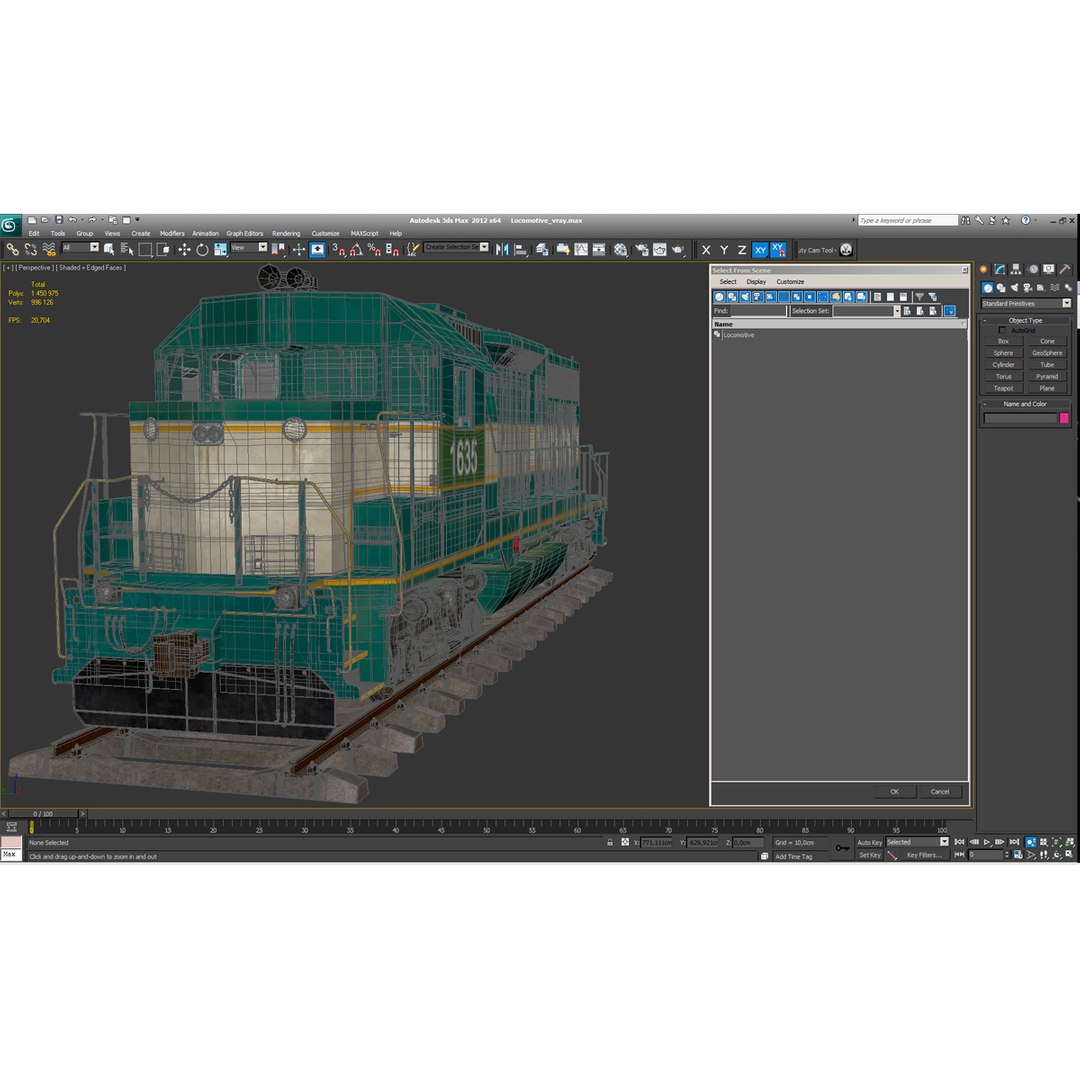Click the Mirror tool icon

tap(502, 249)
